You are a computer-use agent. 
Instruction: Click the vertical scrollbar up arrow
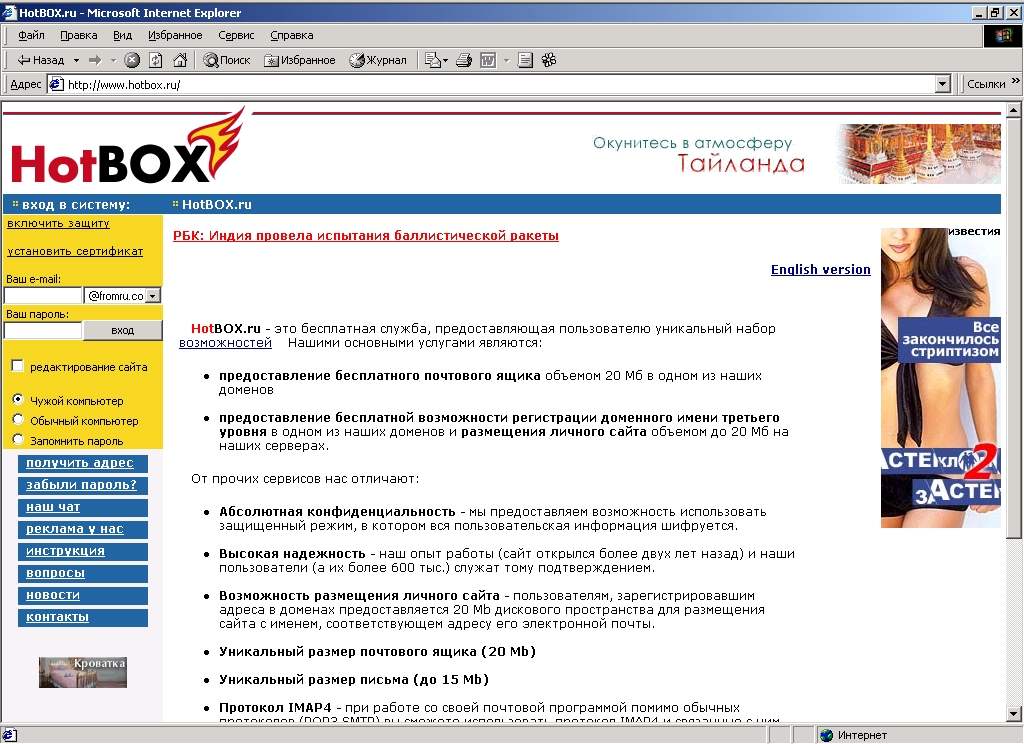point(1014,110)
